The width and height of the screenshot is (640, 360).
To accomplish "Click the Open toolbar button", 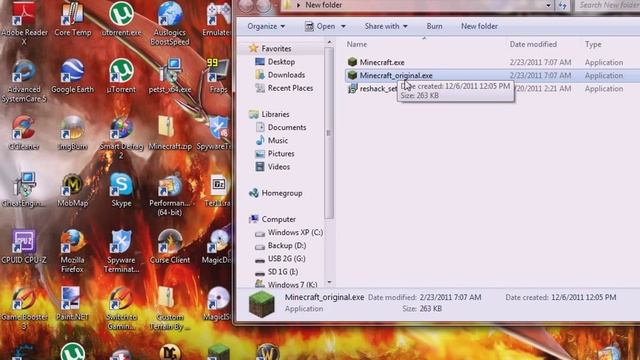I will click(320, 26).
